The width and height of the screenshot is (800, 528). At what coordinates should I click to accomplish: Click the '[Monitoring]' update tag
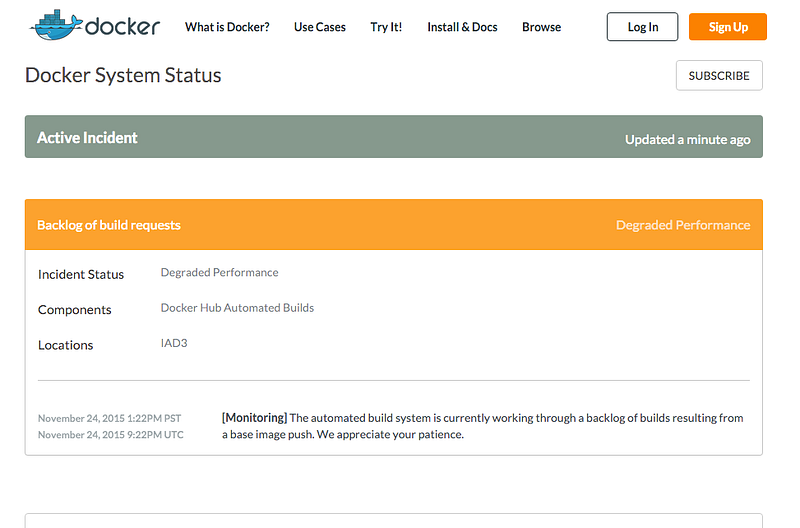pos(255,418)
